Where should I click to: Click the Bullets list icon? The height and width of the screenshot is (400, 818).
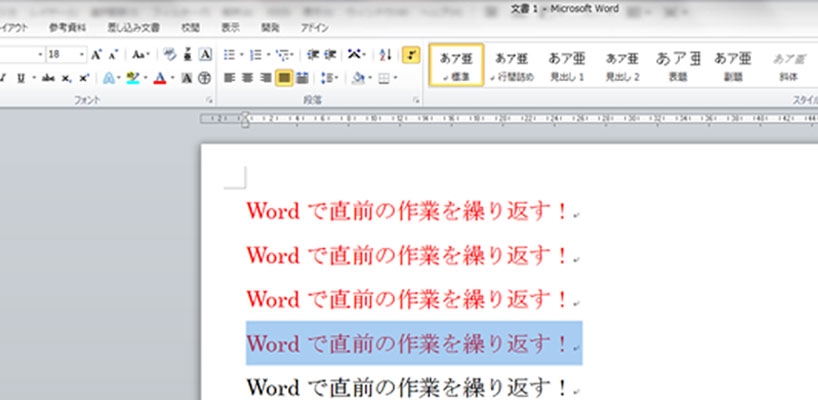tap(230, 54)
